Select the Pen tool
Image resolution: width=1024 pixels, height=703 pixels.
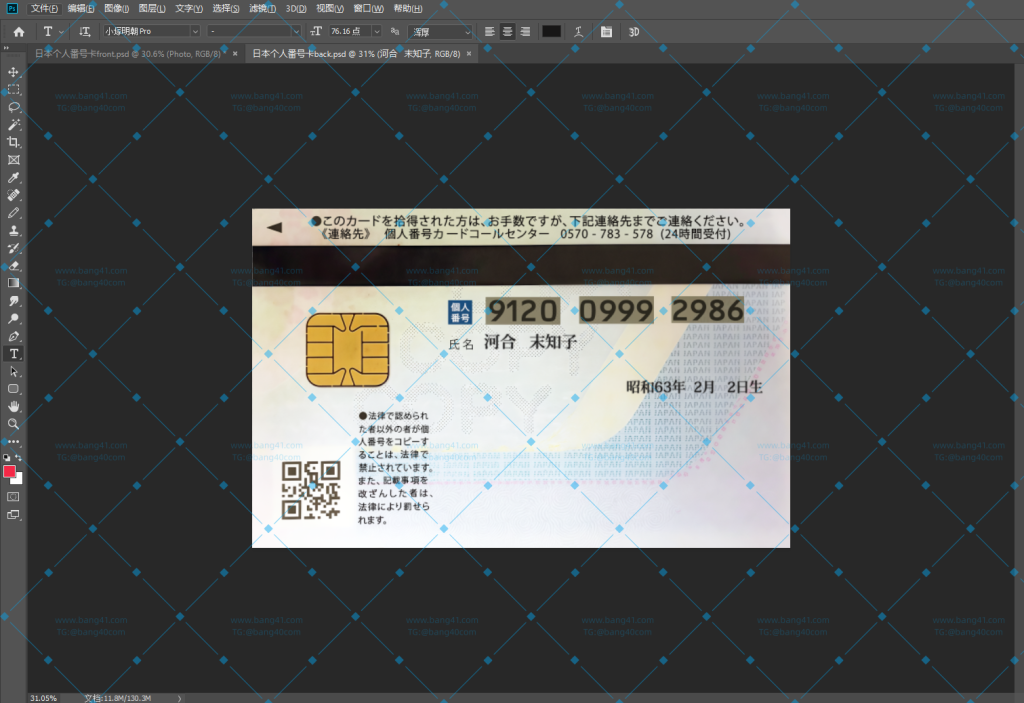tap(14, 335)
